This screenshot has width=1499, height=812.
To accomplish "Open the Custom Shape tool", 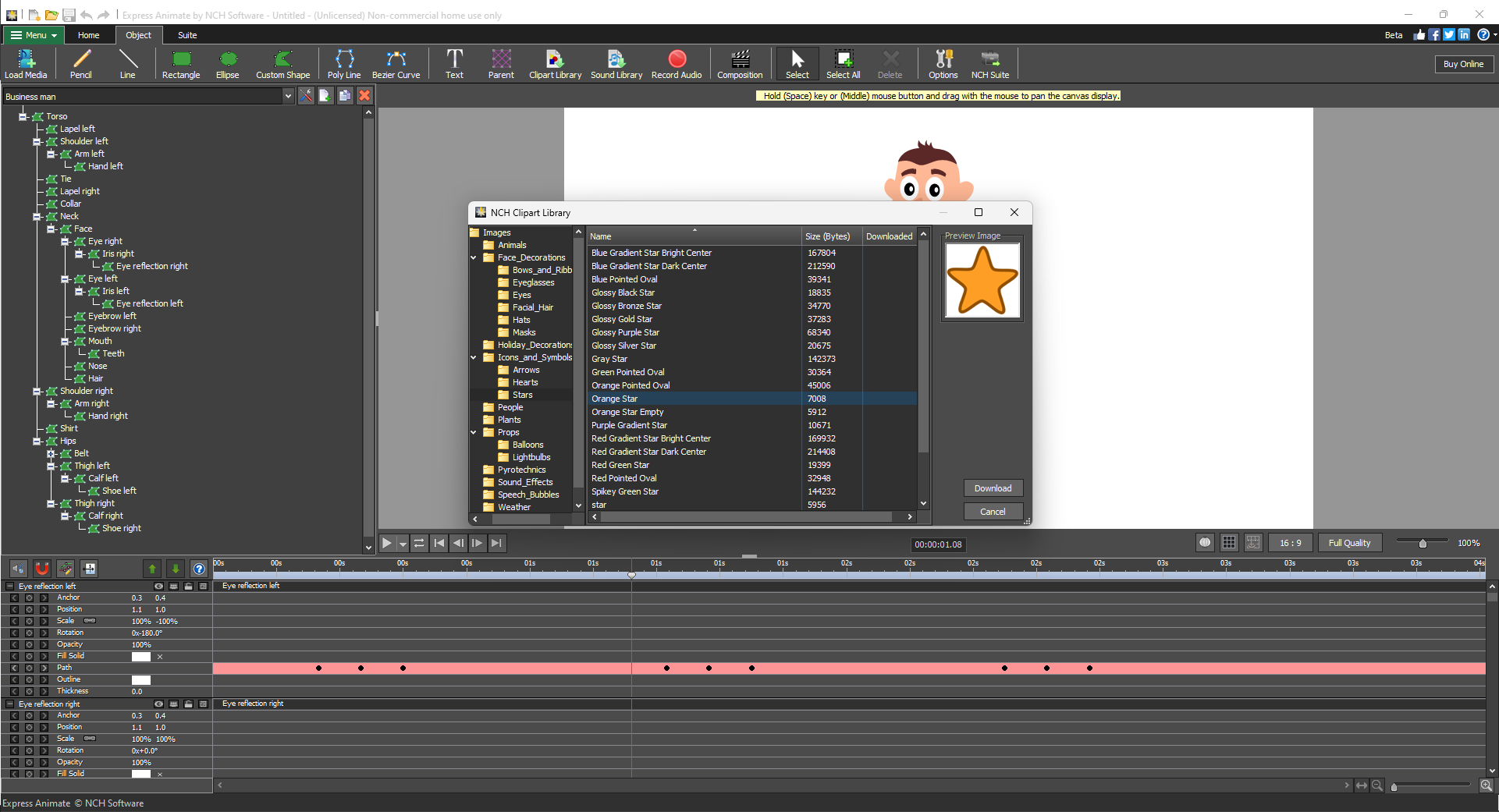I will click(x=282, y=63).
